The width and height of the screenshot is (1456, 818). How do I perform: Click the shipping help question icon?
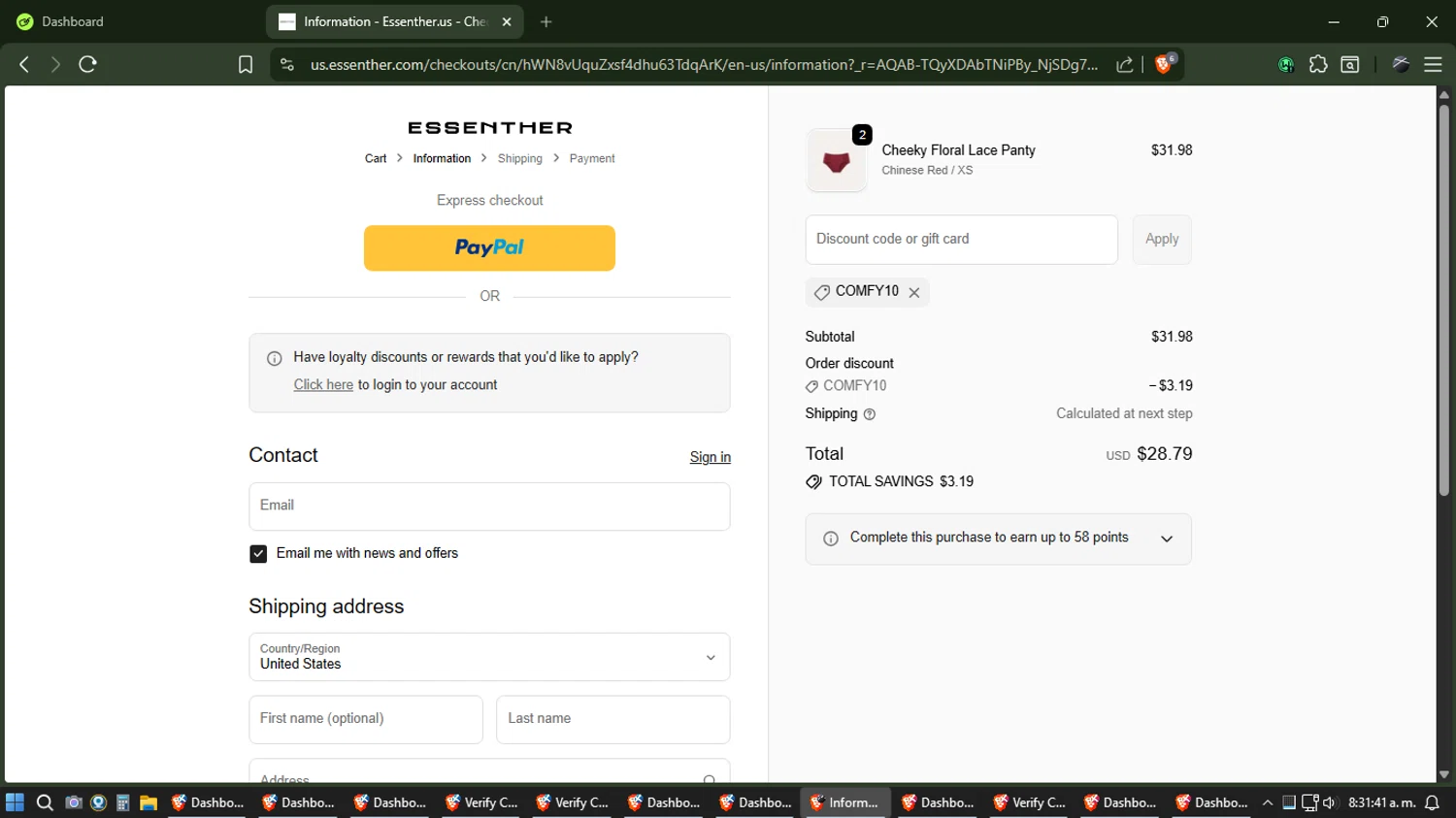(x=870, y=414)
